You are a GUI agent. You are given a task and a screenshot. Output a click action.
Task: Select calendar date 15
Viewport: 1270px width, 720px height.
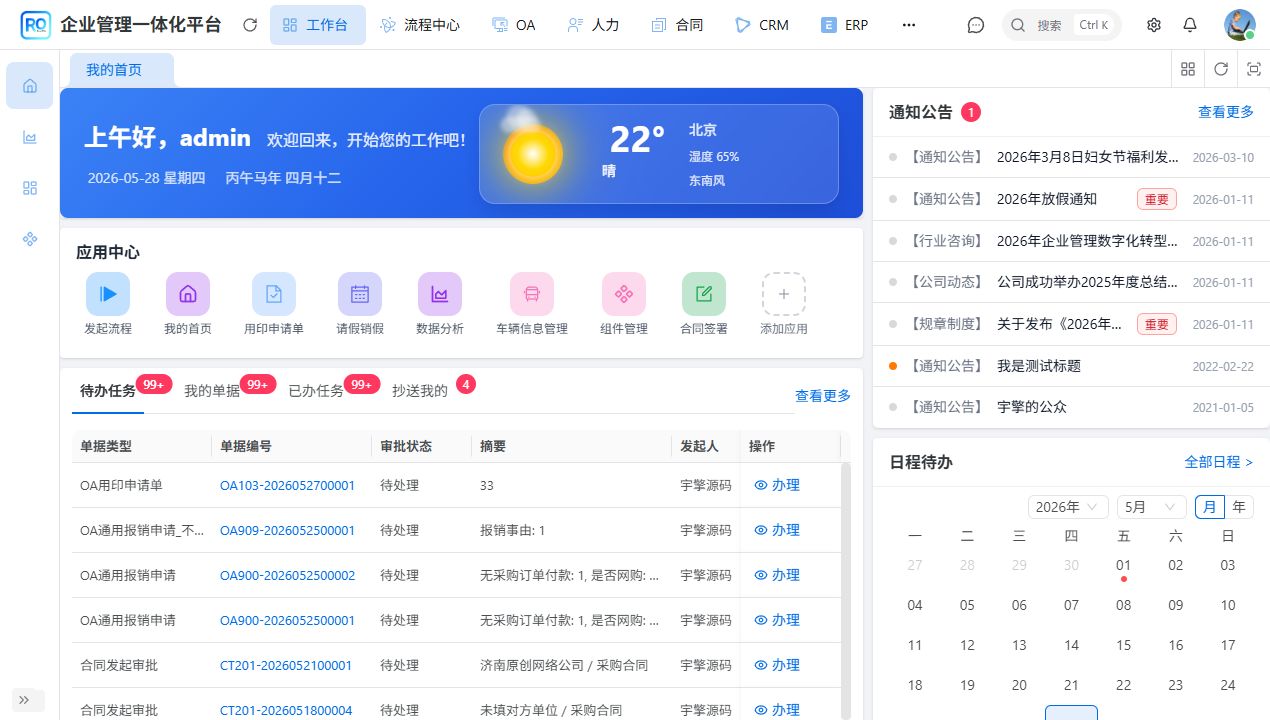tap(1123, 645)
